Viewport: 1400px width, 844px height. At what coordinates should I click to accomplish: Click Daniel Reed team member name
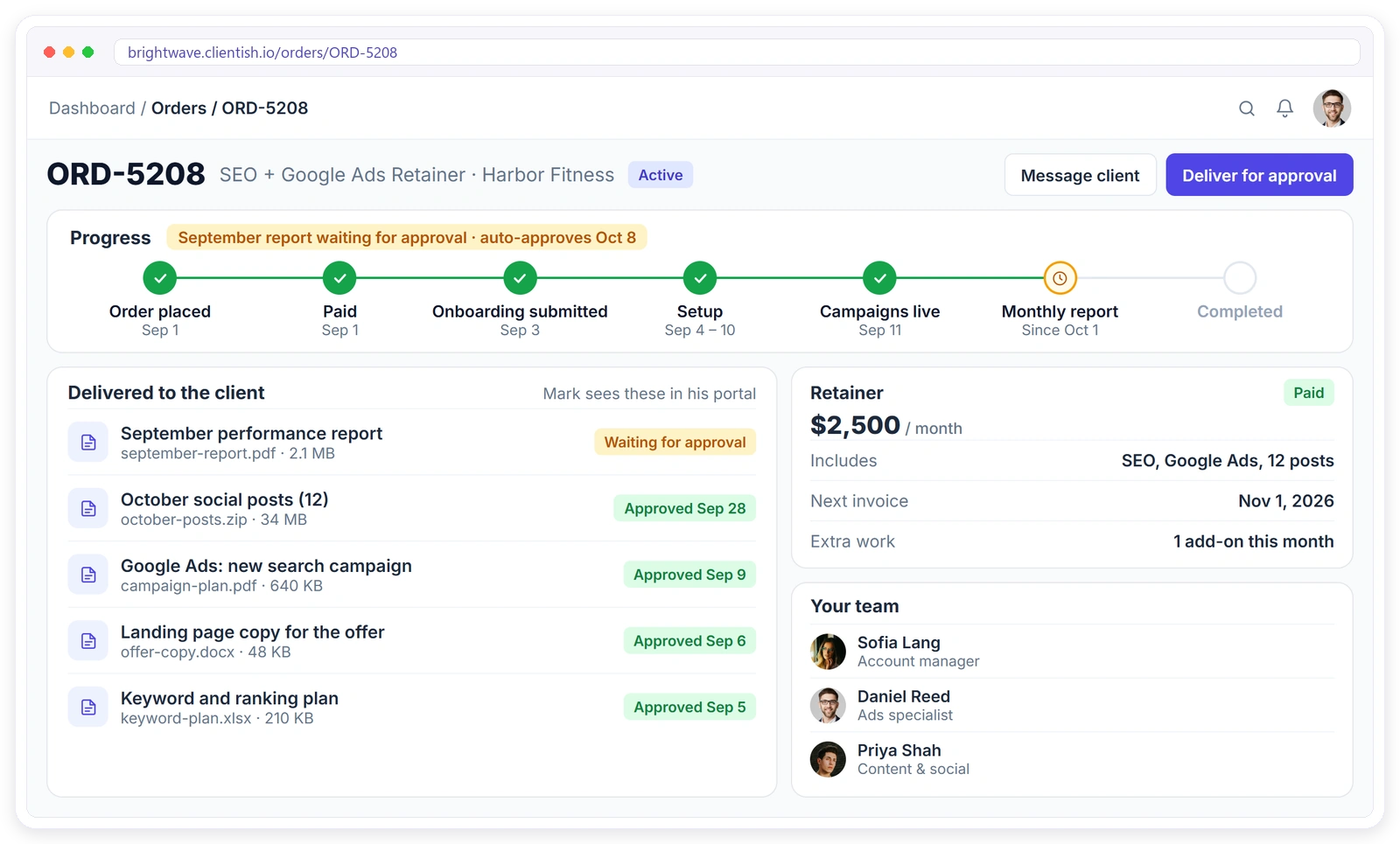click(x=903, y=697)
